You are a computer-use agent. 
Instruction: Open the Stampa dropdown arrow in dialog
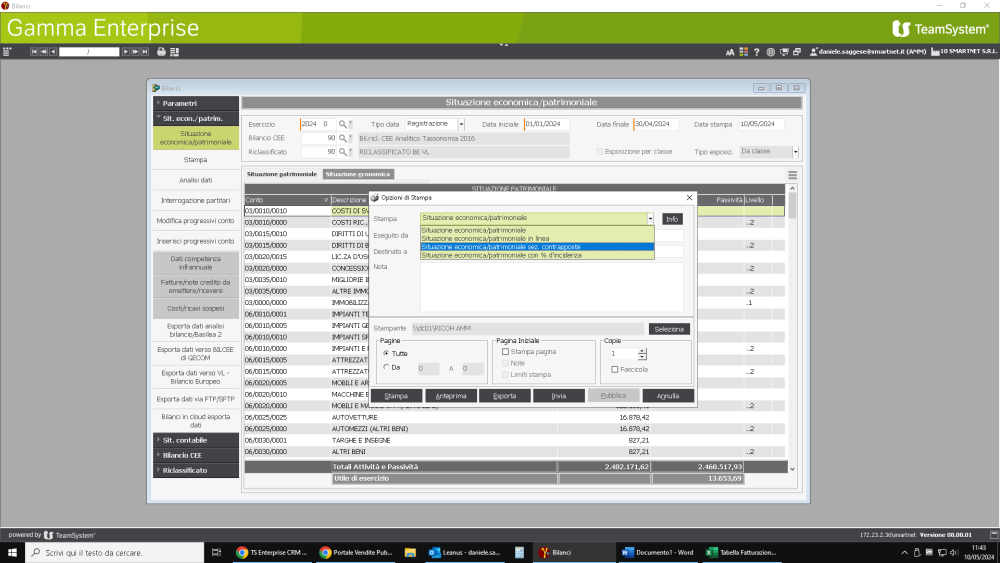(650, 219)
